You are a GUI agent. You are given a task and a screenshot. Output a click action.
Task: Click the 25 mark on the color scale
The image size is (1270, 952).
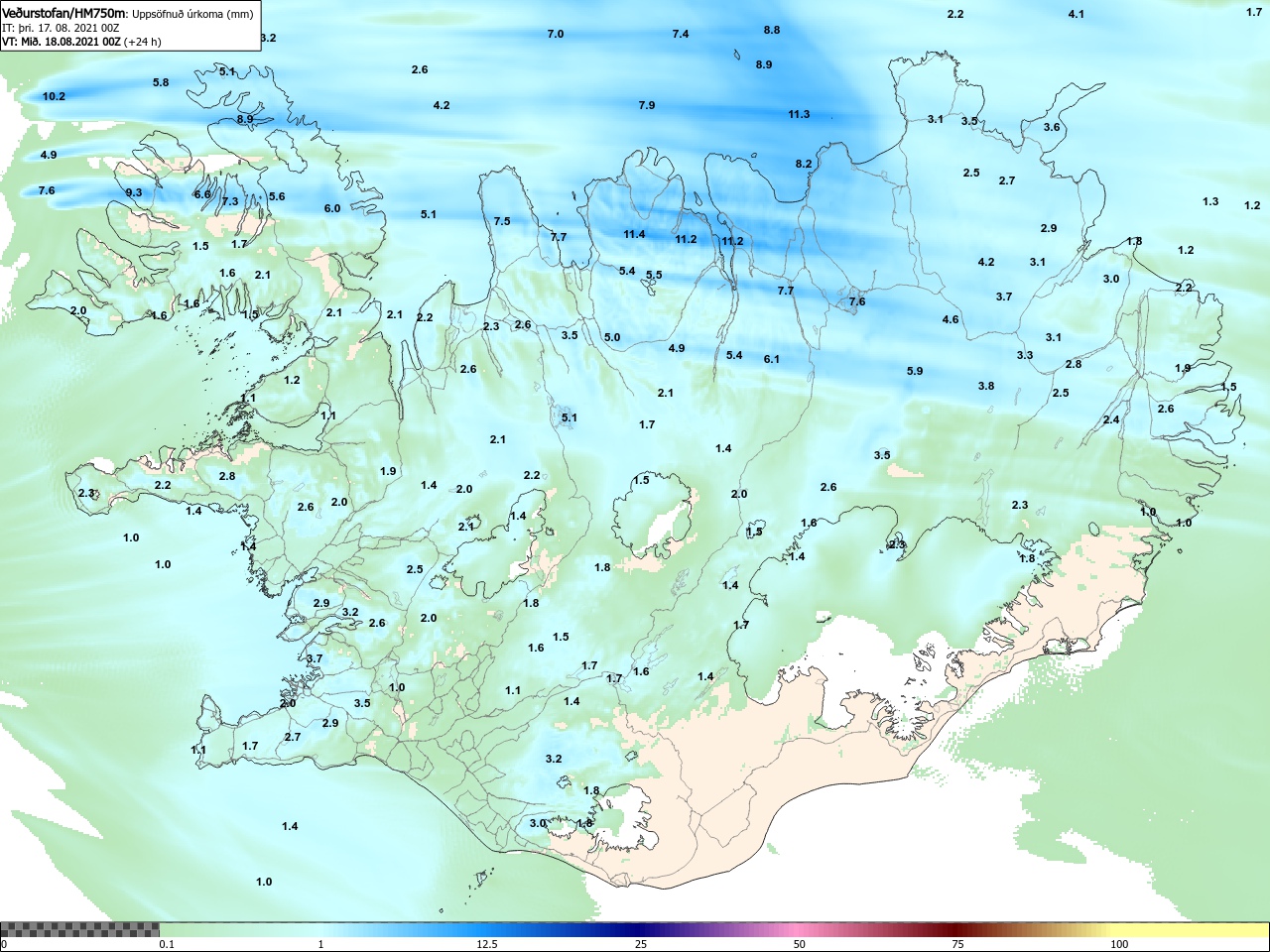click(642, 944)
